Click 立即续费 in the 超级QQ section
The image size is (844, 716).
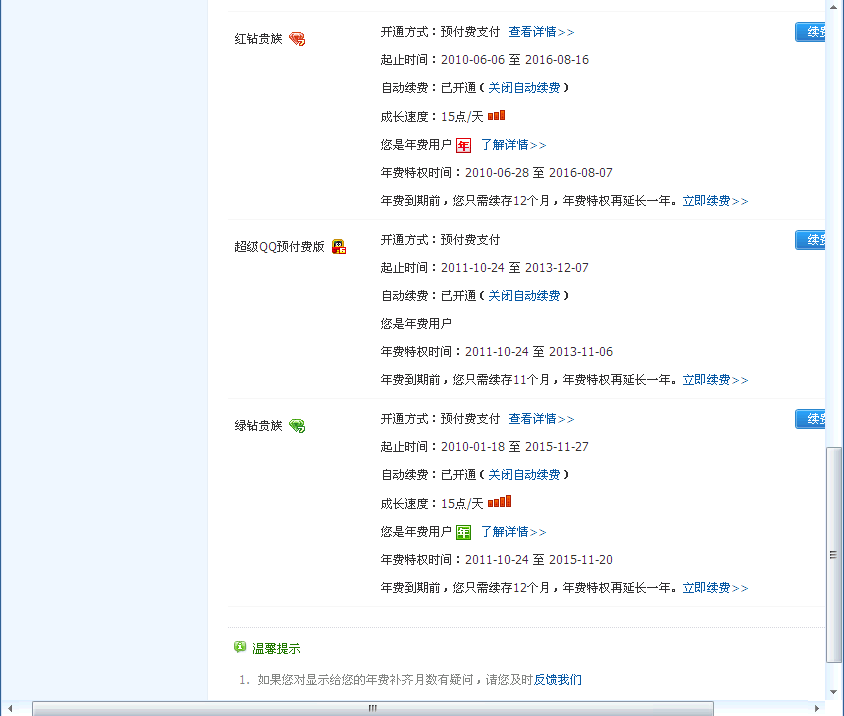coord(715,380)
